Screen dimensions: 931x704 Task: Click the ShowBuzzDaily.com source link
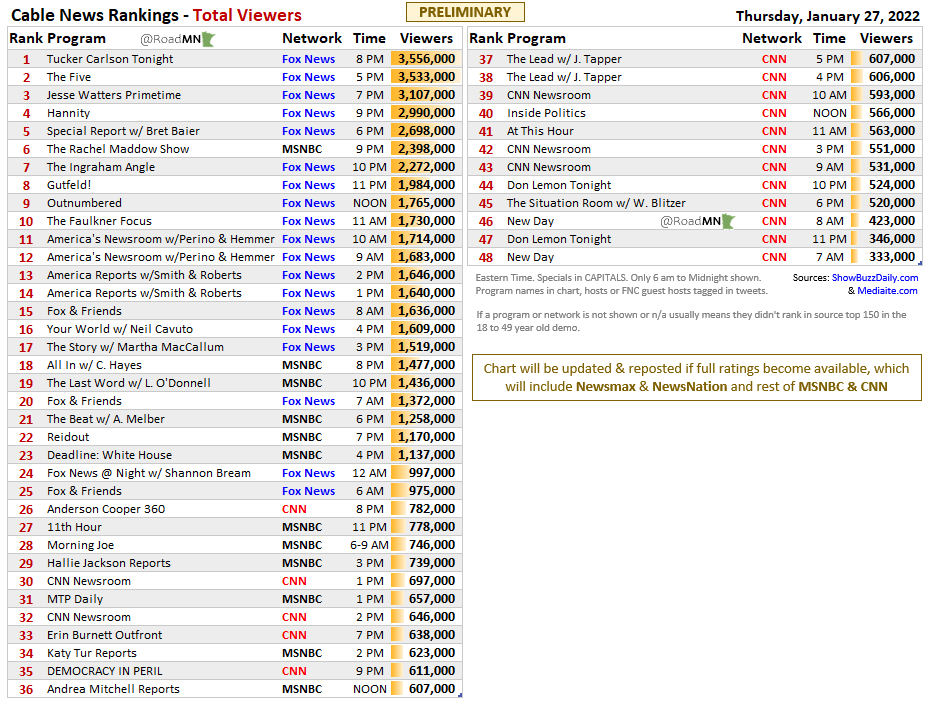tap(875, 278)
